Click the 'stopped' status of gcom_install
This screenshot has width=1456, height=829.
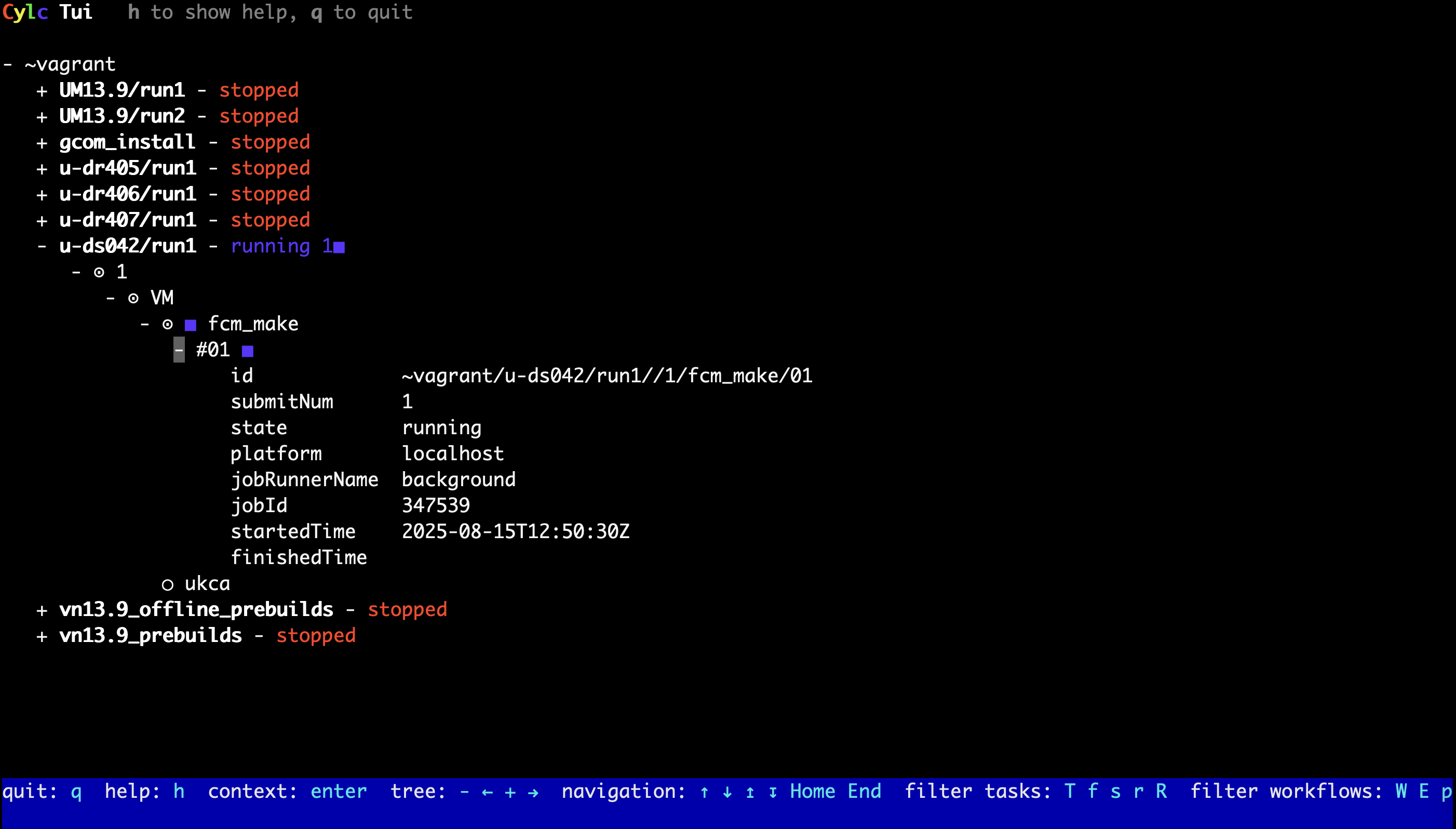tap(271, 142)
